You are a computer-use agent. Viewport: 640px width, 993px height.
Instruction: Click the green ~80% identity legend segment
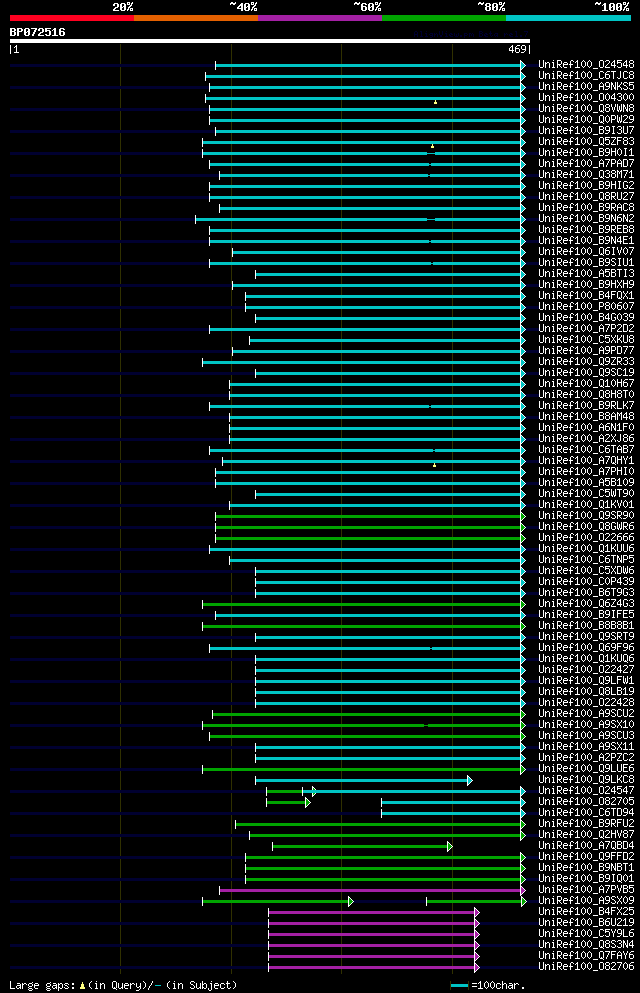tap(444, 18)
